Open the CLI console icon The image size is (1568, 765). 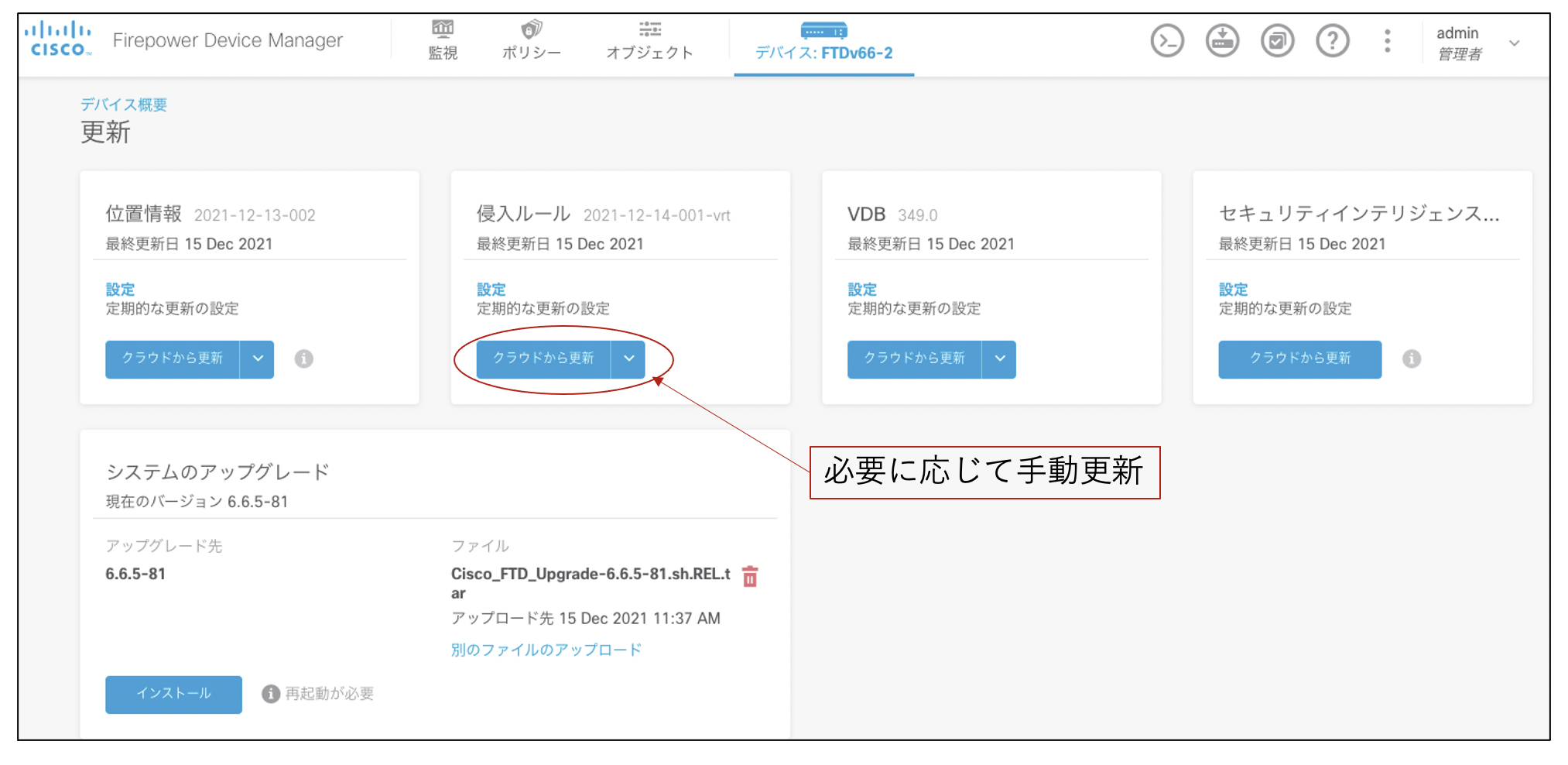[1166, 41]
